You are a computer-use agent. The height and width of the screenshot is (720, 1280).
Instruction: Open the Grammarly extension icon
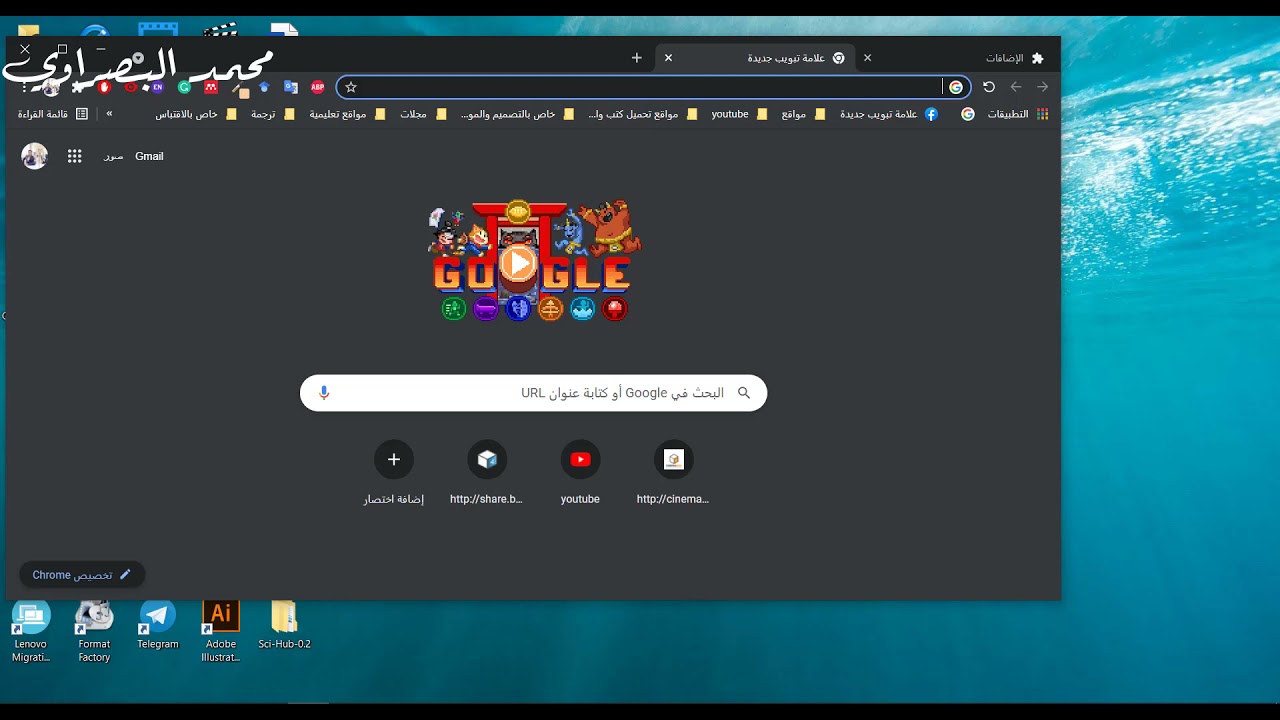(184, 87)
